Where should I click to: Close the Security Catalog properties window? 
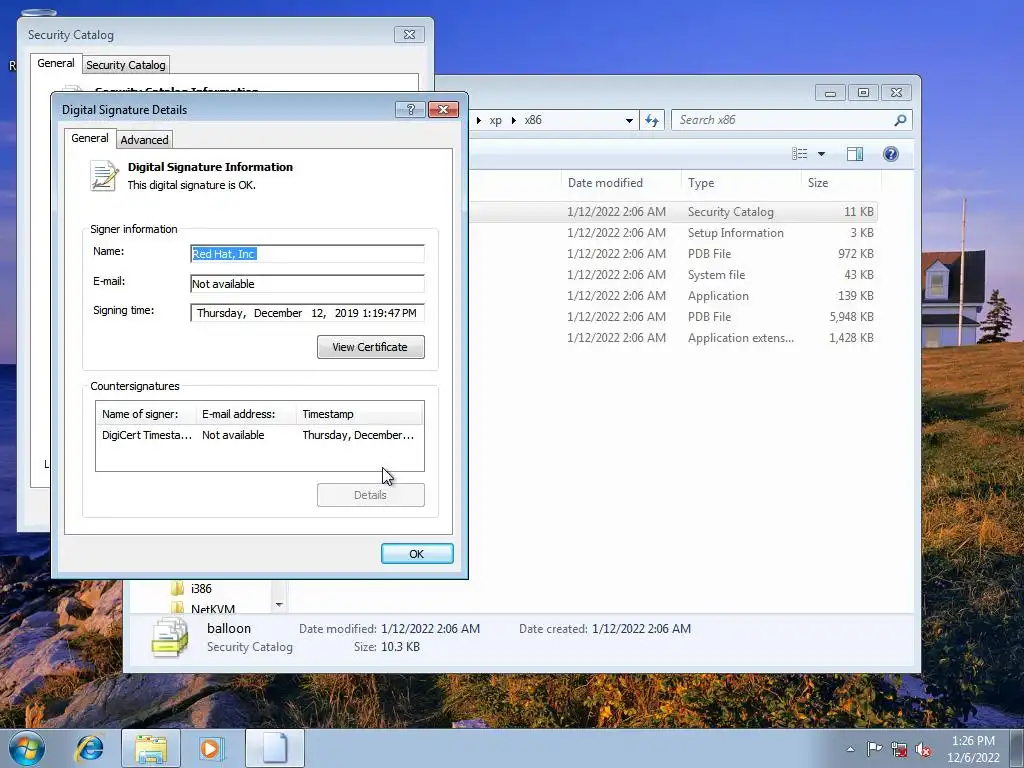click(409, 35)
